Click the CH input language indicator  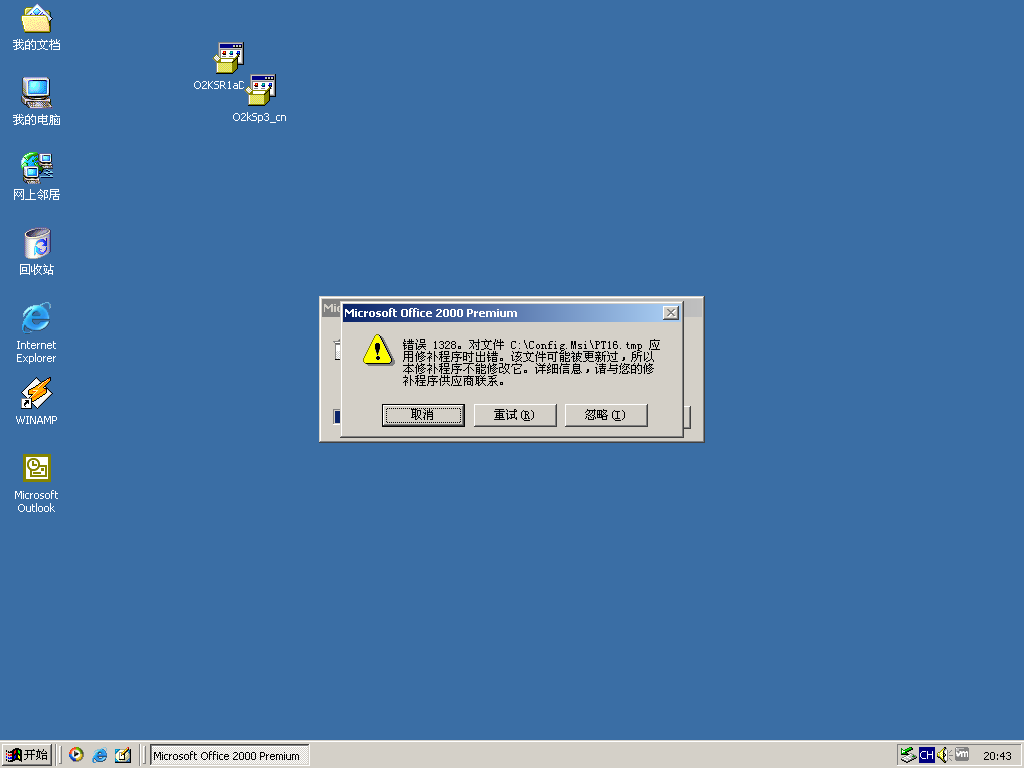tap(926, 755)
